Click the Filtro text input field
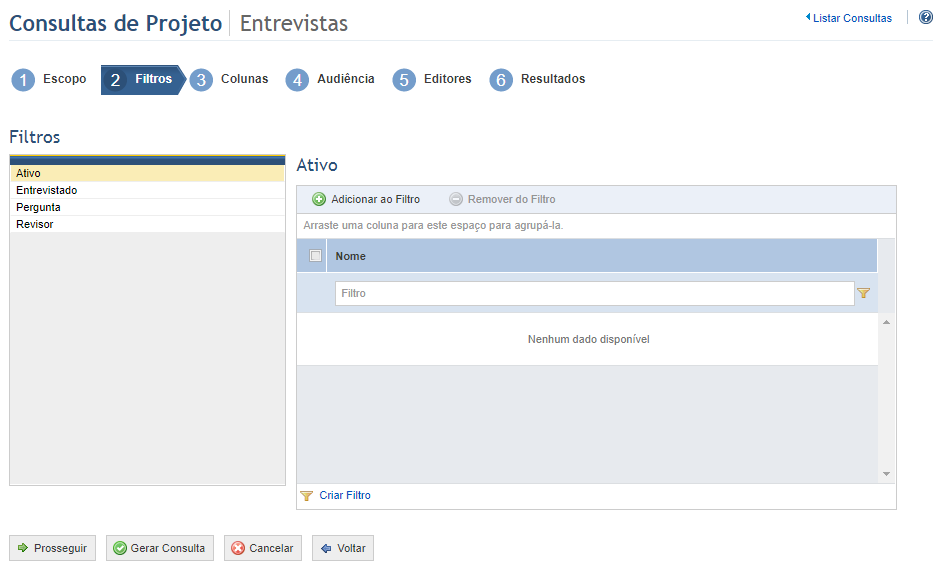The height and width of the screenshot is (572, 940). pyautogui.click(x=594, y=293)
